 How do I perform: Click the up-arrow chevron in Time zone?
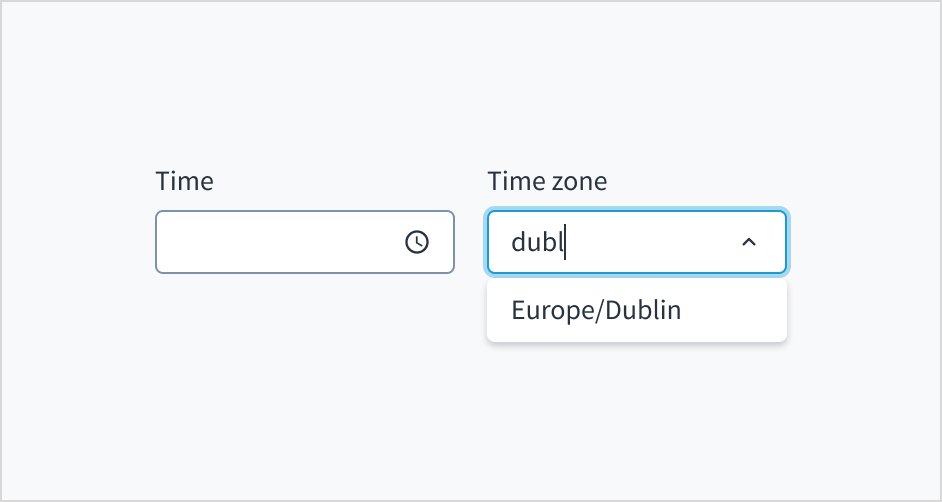748,242
